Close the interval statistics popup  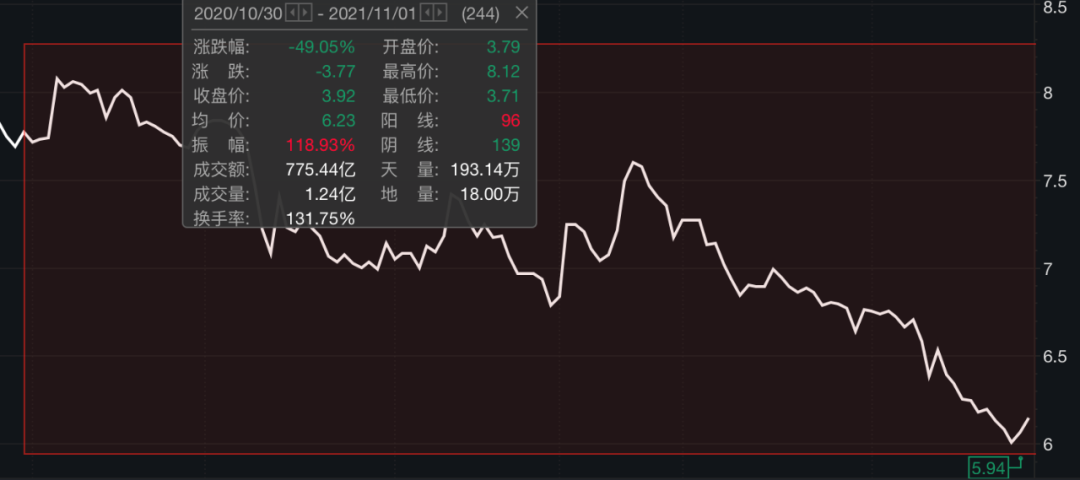520,13
